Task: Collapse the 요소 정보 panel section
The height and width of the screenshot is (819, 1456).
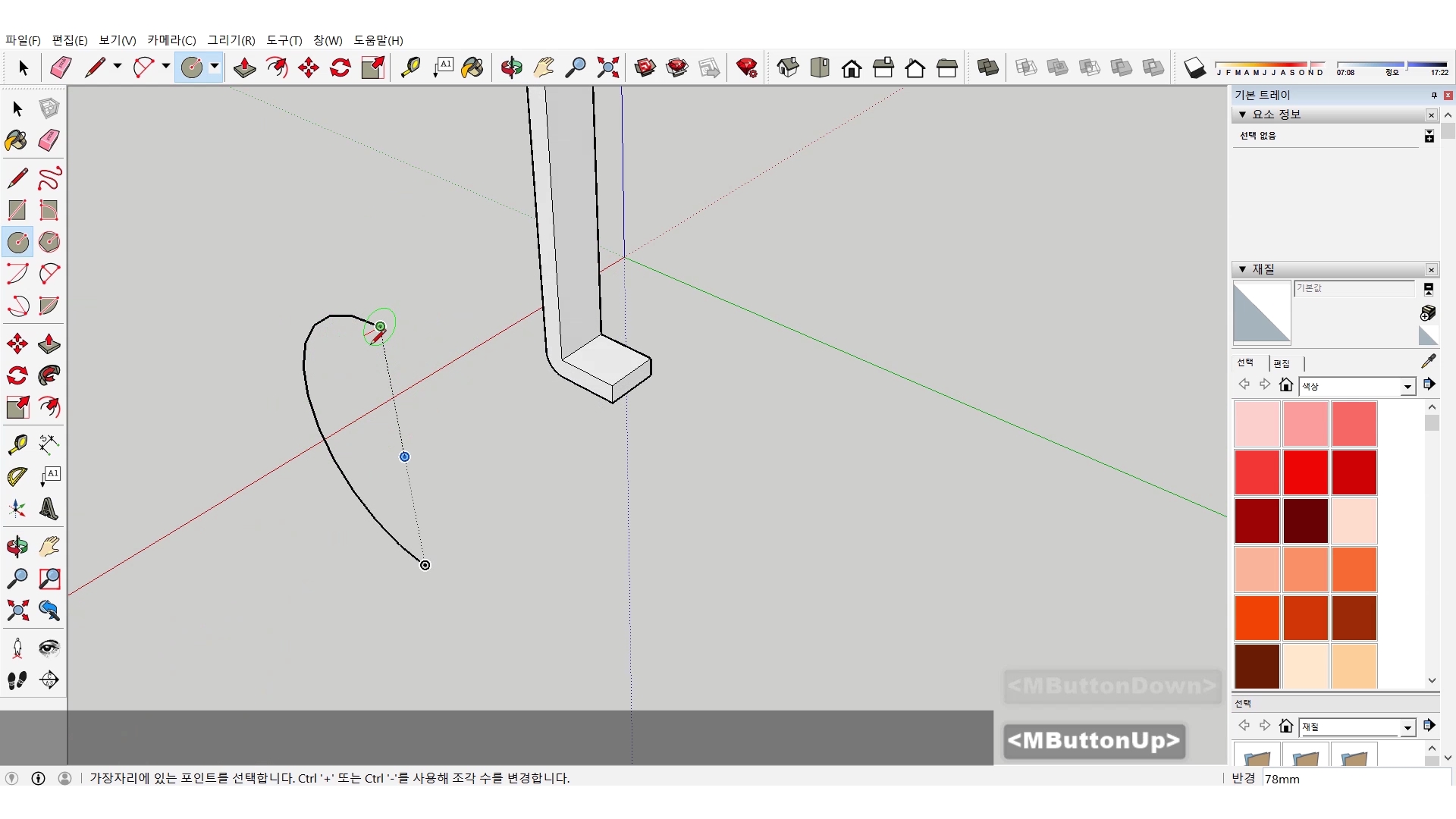Action: [x=1242, y=115]
